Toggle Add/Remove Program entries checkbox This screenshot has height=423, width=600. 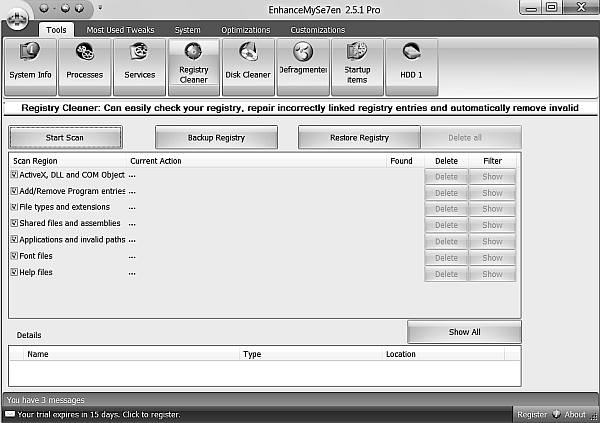pyautogui.click(x=14, y=191)
